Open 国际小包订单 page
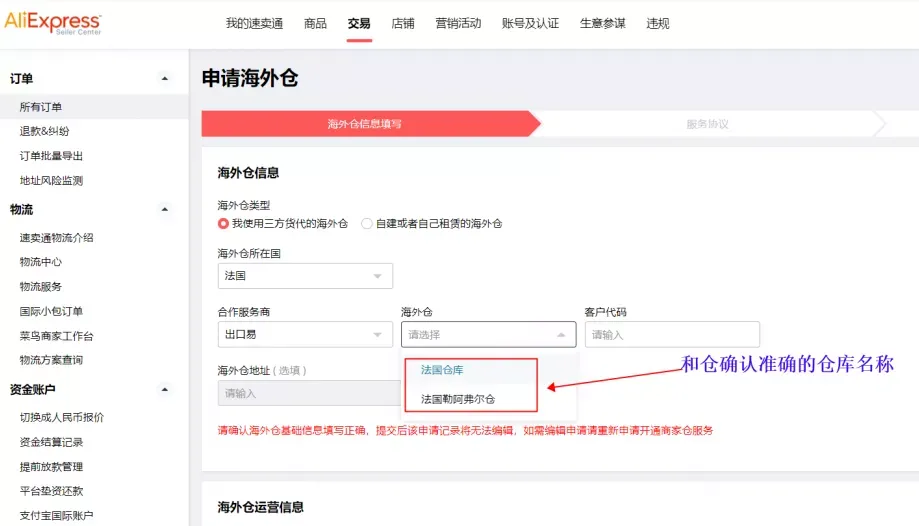This screenshot has width=919, height=526. point(51,311)
